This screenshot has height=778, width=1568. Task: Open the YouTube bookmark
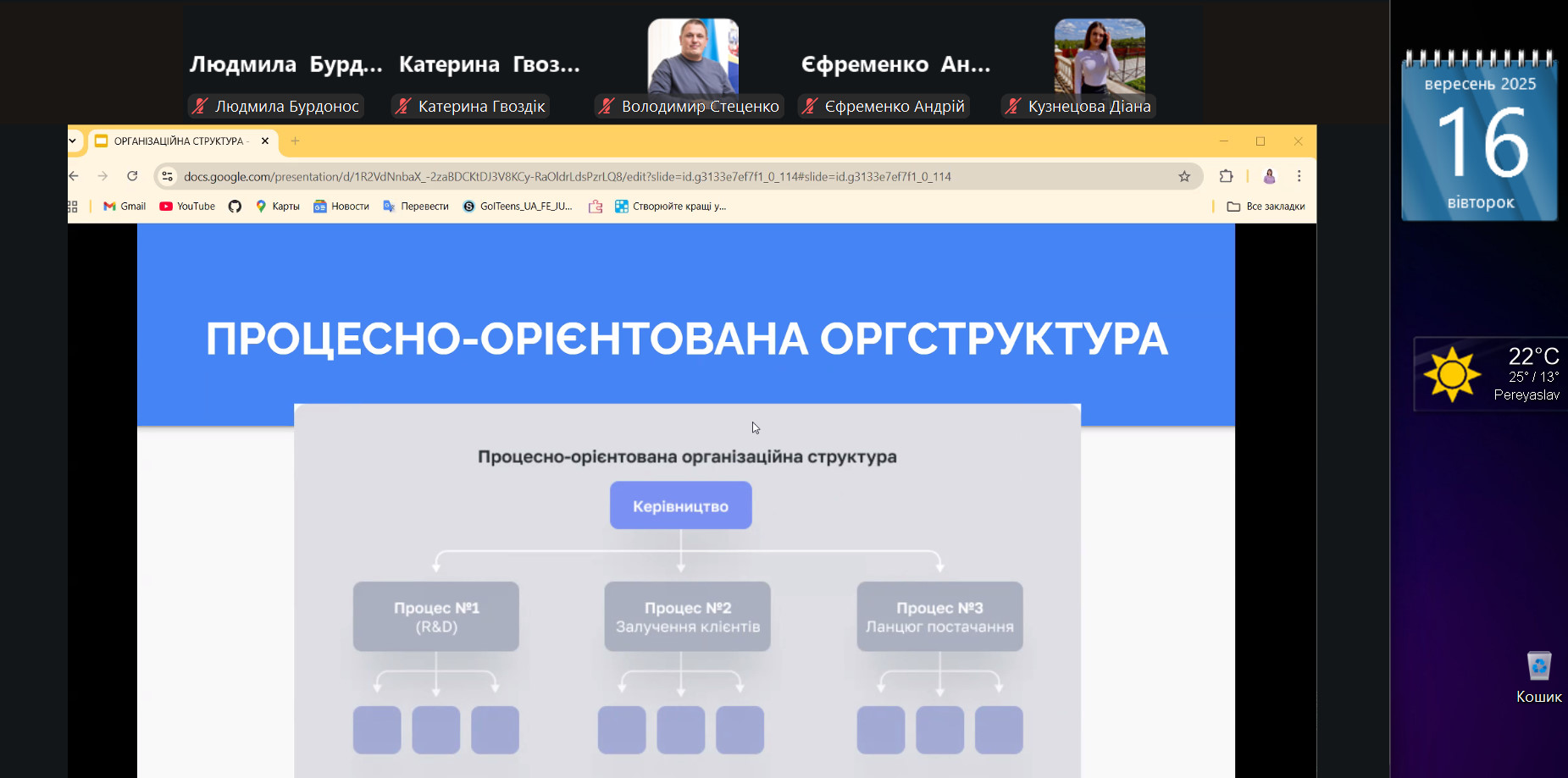click(187, 207)
